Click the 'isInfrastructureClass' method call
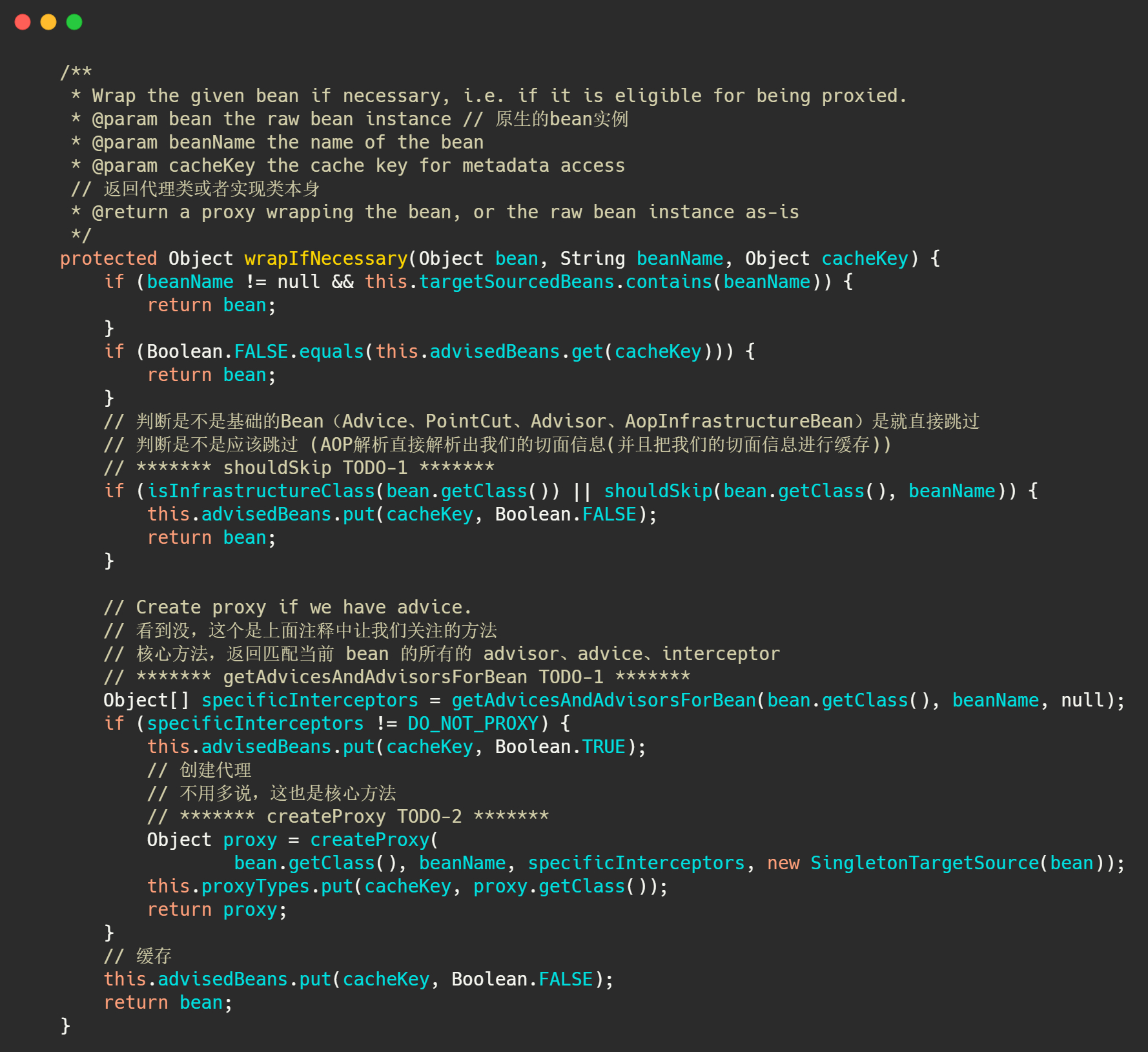Viewport: 1148px width, 1052px height. coord(261,491)
